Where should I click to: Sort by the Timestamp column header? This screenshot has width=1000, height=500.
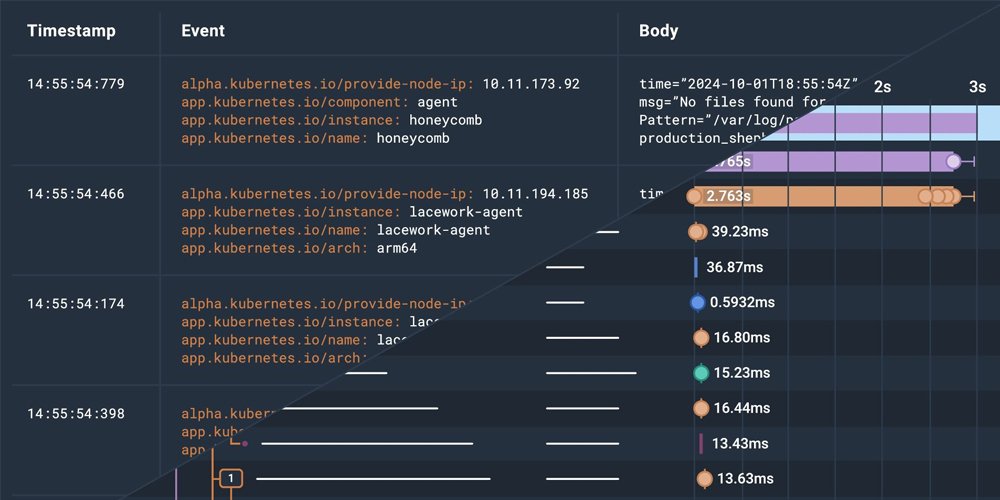71,31
